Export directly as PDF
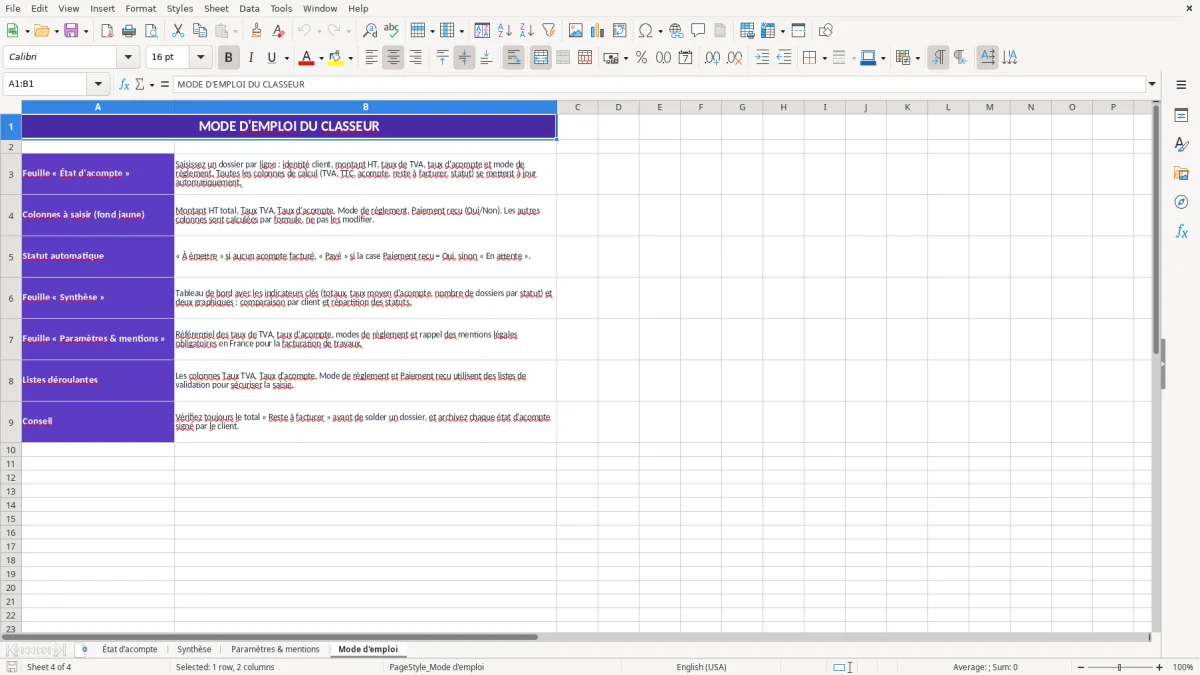 pyautogui.click(x=107, y=31)
